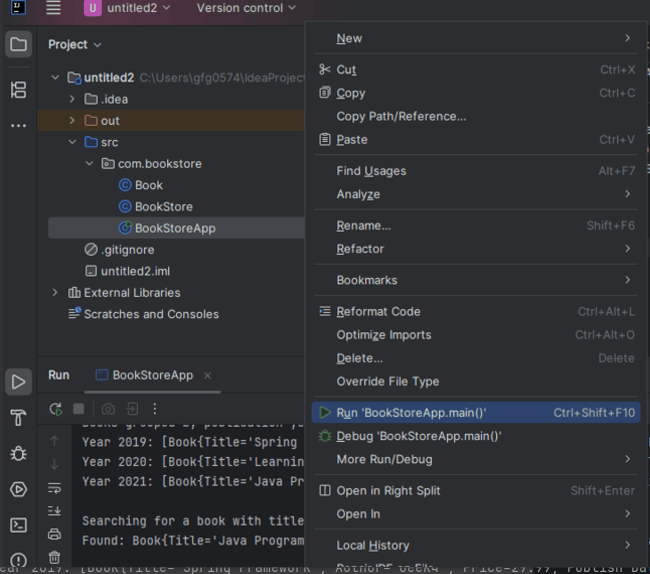The height and width of the screenshot is (574, 650).
Task: Open the Terminal tool window
Action: [18, 525]
